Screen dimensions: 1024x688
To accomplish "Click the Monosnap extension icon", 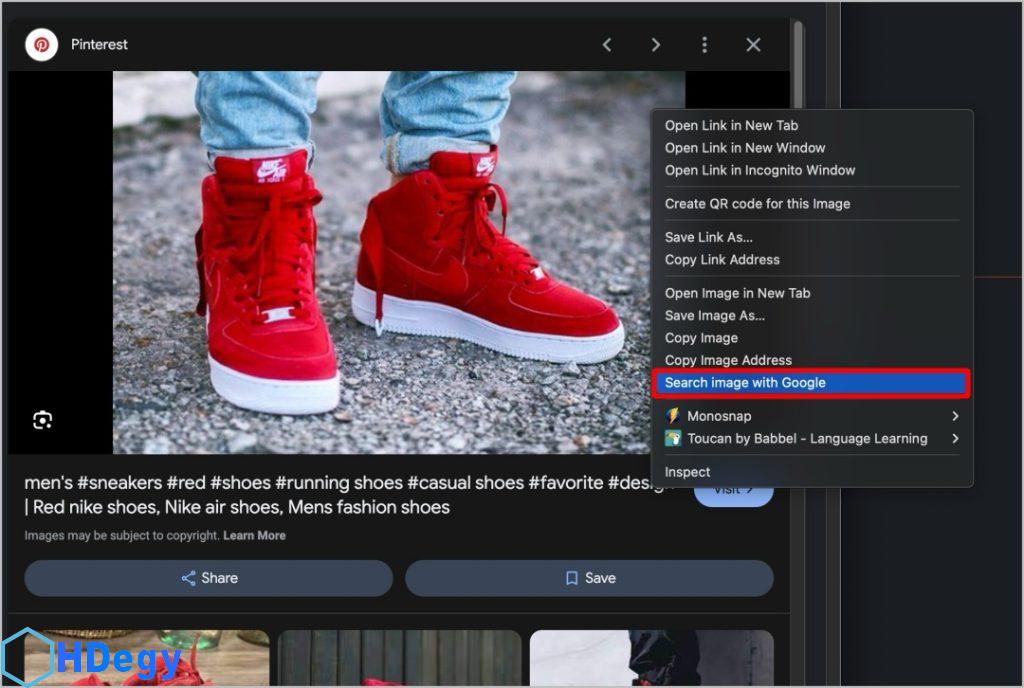I will [674, 415].
